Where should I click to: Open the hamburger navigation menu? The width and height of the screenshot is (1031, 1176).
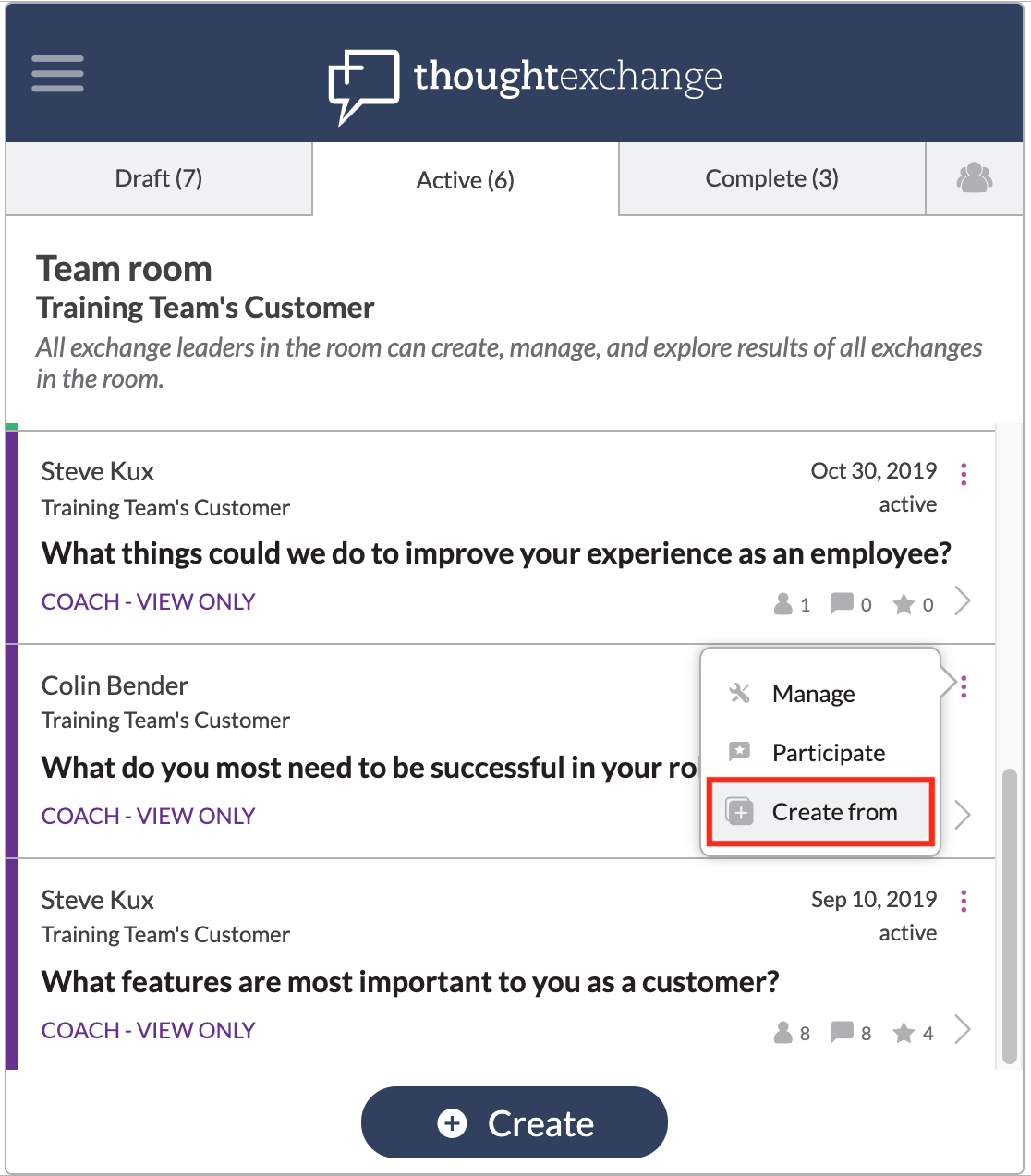click(x=57, y=74)
